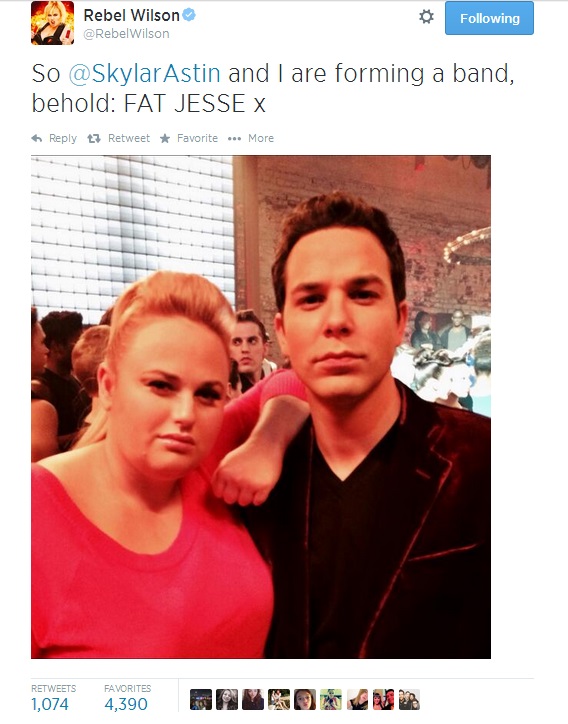Click the Favorite star icon
568x724 pixels.
(165, 138)
